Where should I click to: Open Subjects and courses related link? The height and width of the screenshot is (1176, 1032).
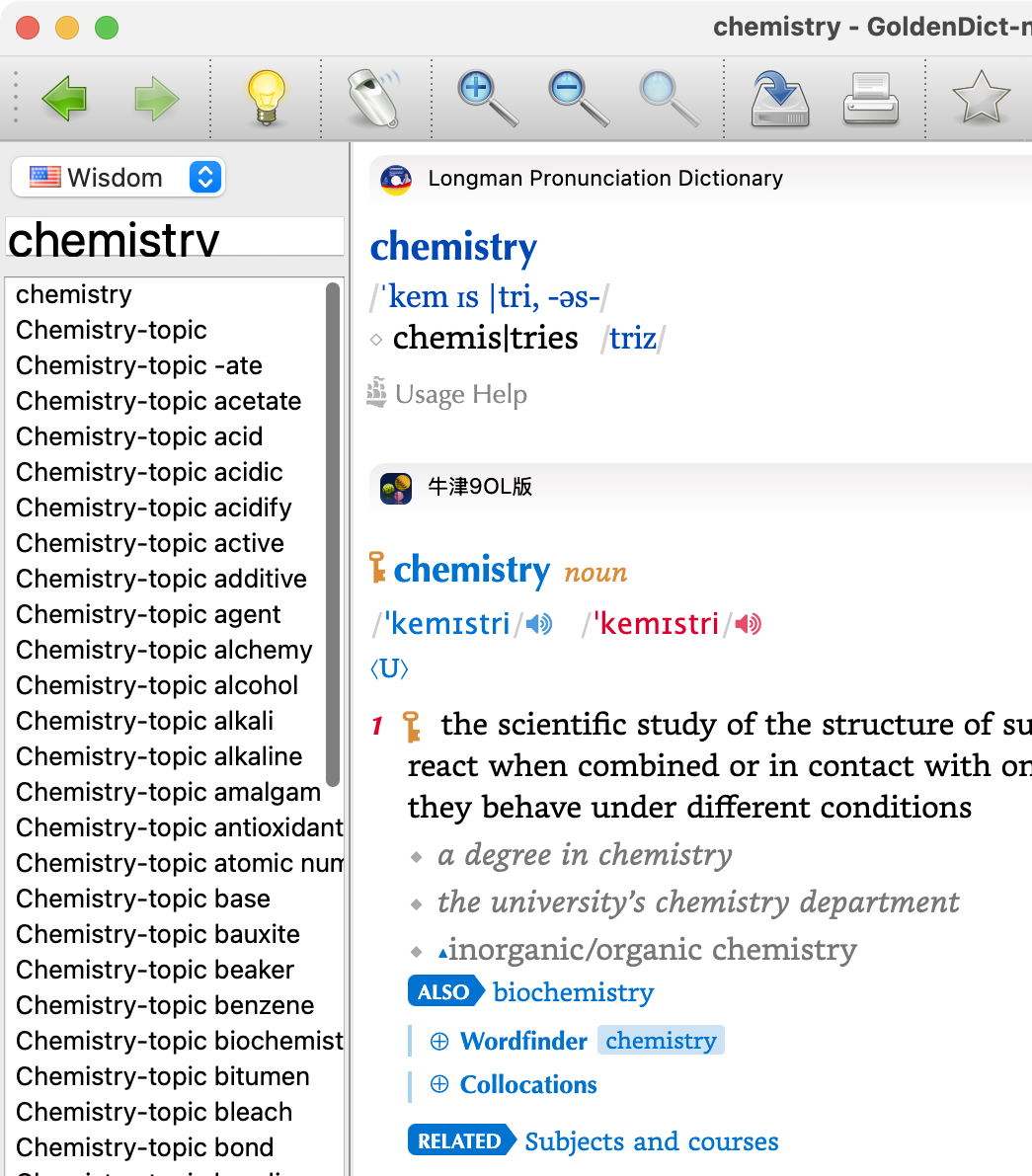pos(652,1140)
